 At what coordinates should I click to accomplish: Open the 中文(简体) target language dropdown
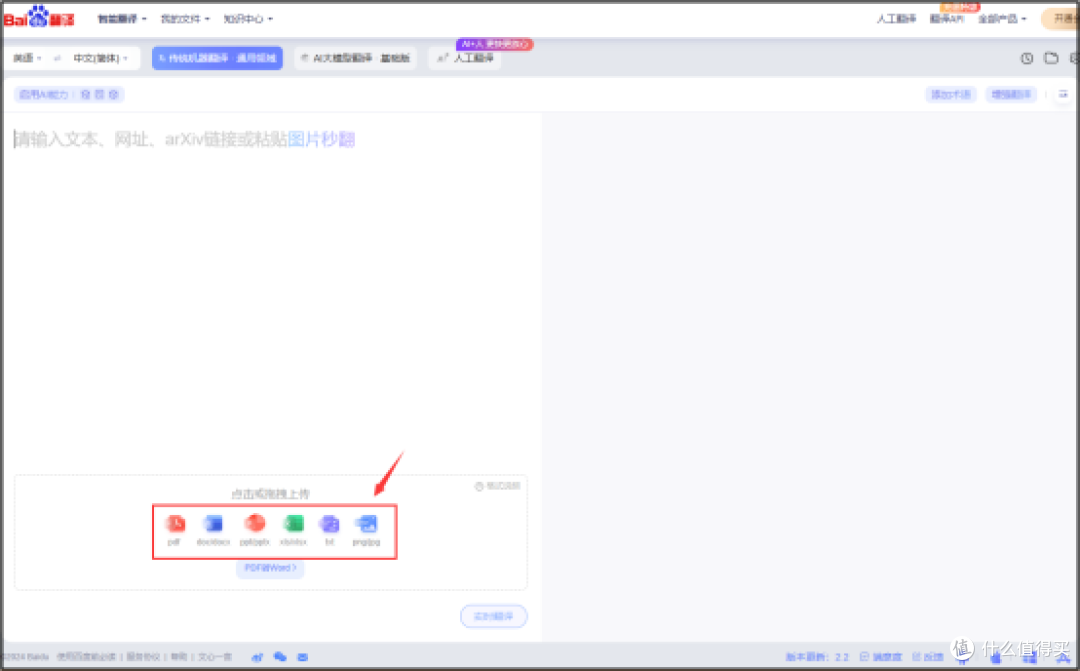101,58
